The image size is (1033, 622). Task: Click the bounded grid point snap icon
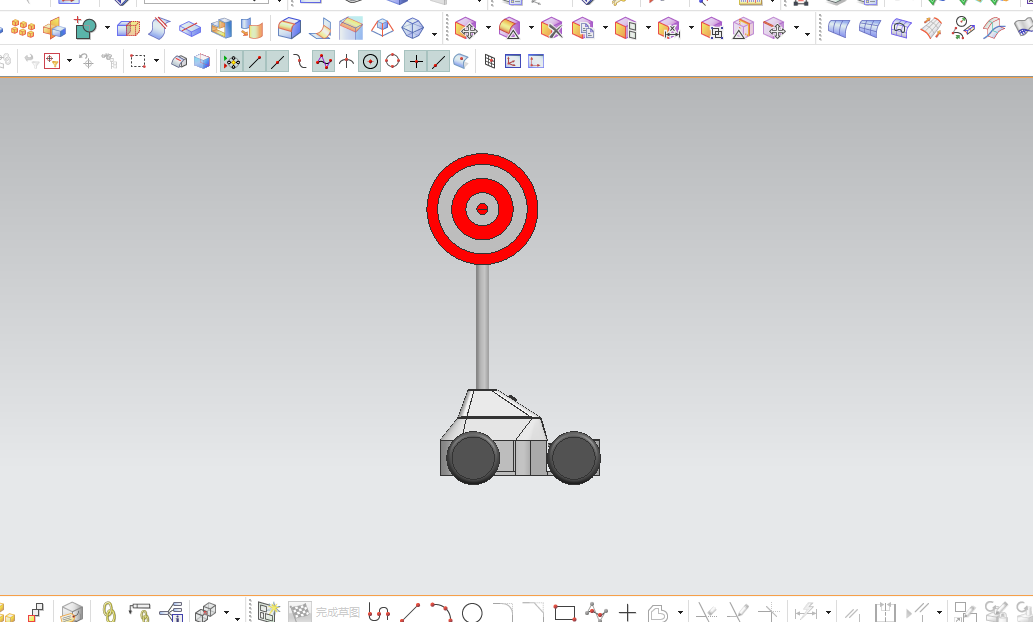pyautogui.click(x=489, y=61)
